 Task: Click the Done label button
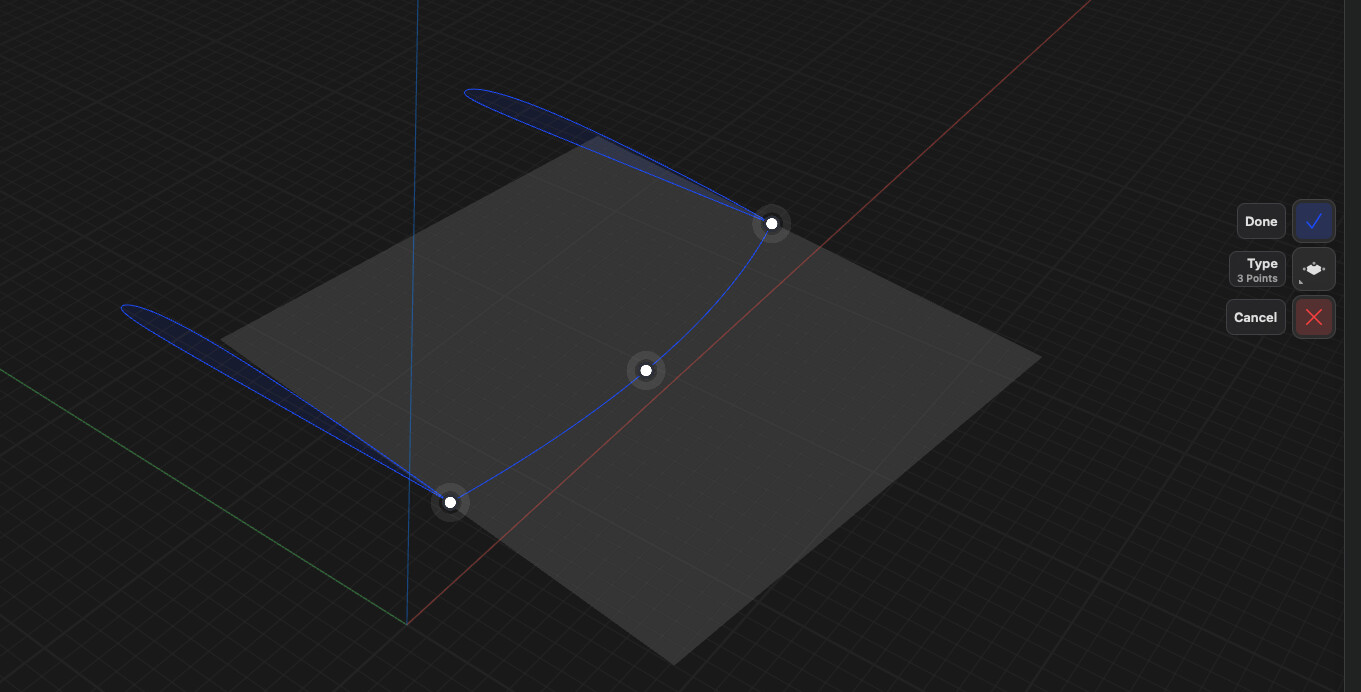(x=1261, y=221)
